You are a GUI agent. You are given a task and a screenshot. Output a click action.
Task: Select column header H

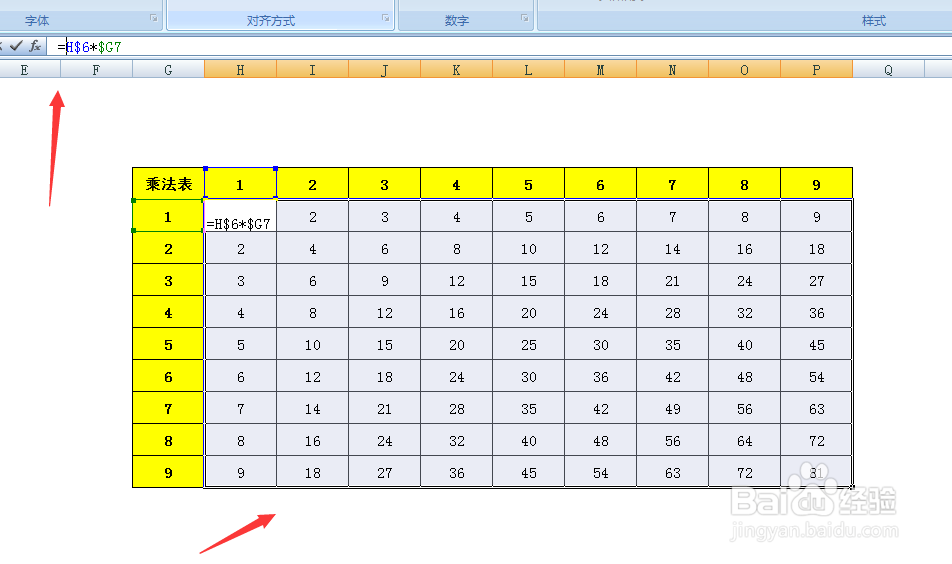pos(240,70)
